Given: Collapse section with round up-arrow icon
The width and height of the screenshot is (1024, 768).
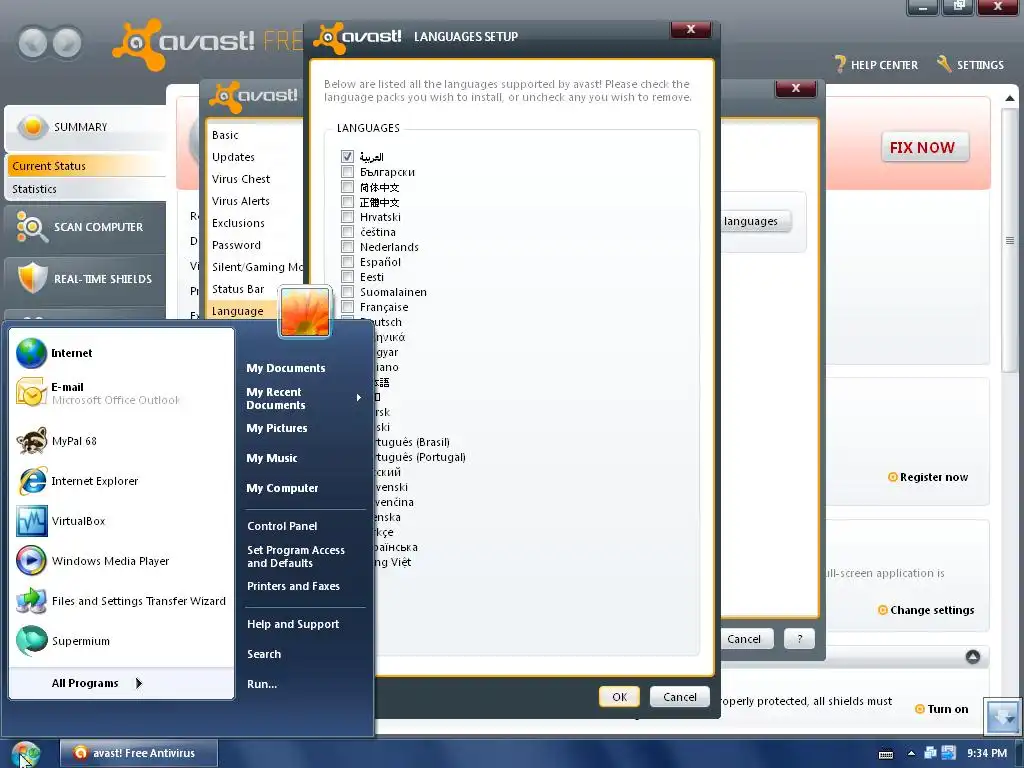Looking at the screenshot, I should [x=972, y=656].
